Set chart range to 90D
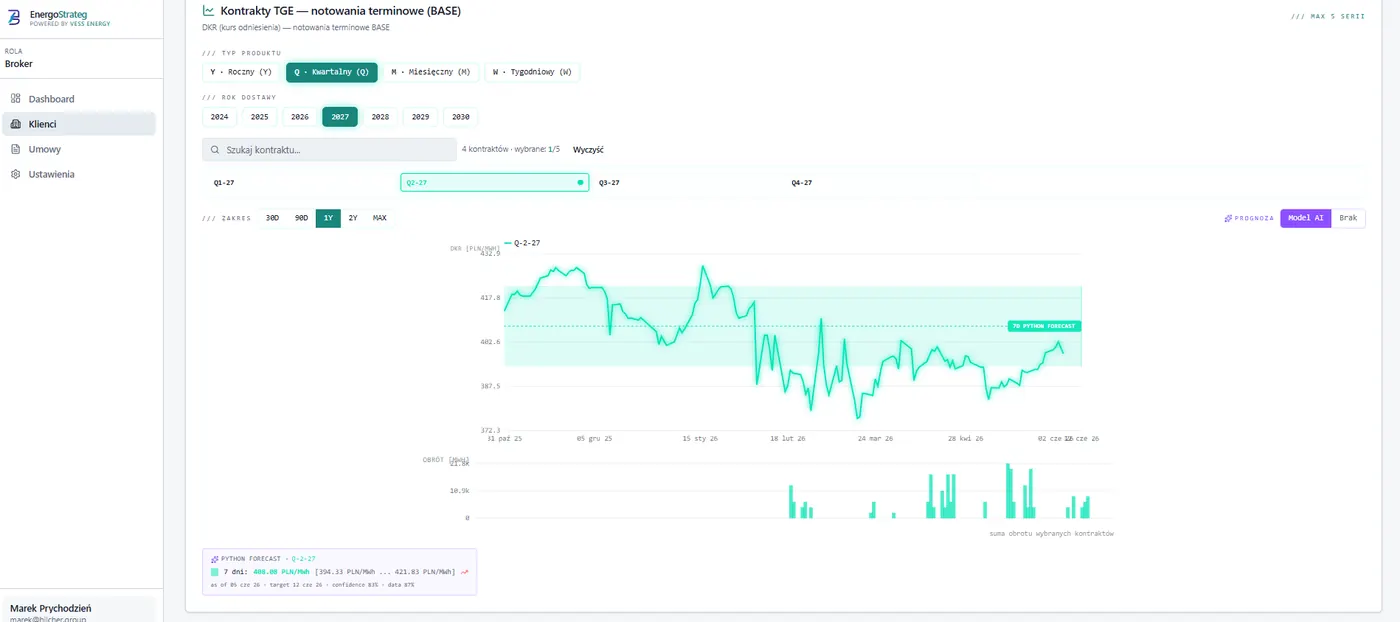 (x=301, y=218)
